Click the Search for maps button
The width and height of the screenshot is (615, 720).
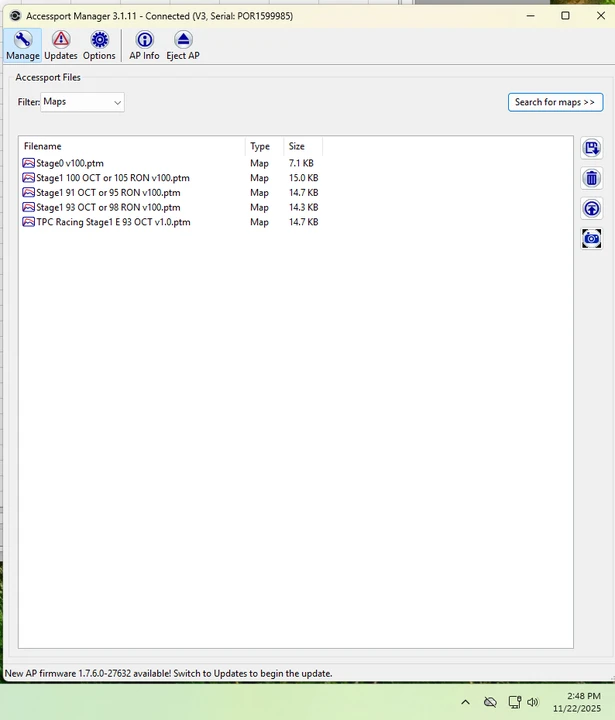click(x=555, y=102)
